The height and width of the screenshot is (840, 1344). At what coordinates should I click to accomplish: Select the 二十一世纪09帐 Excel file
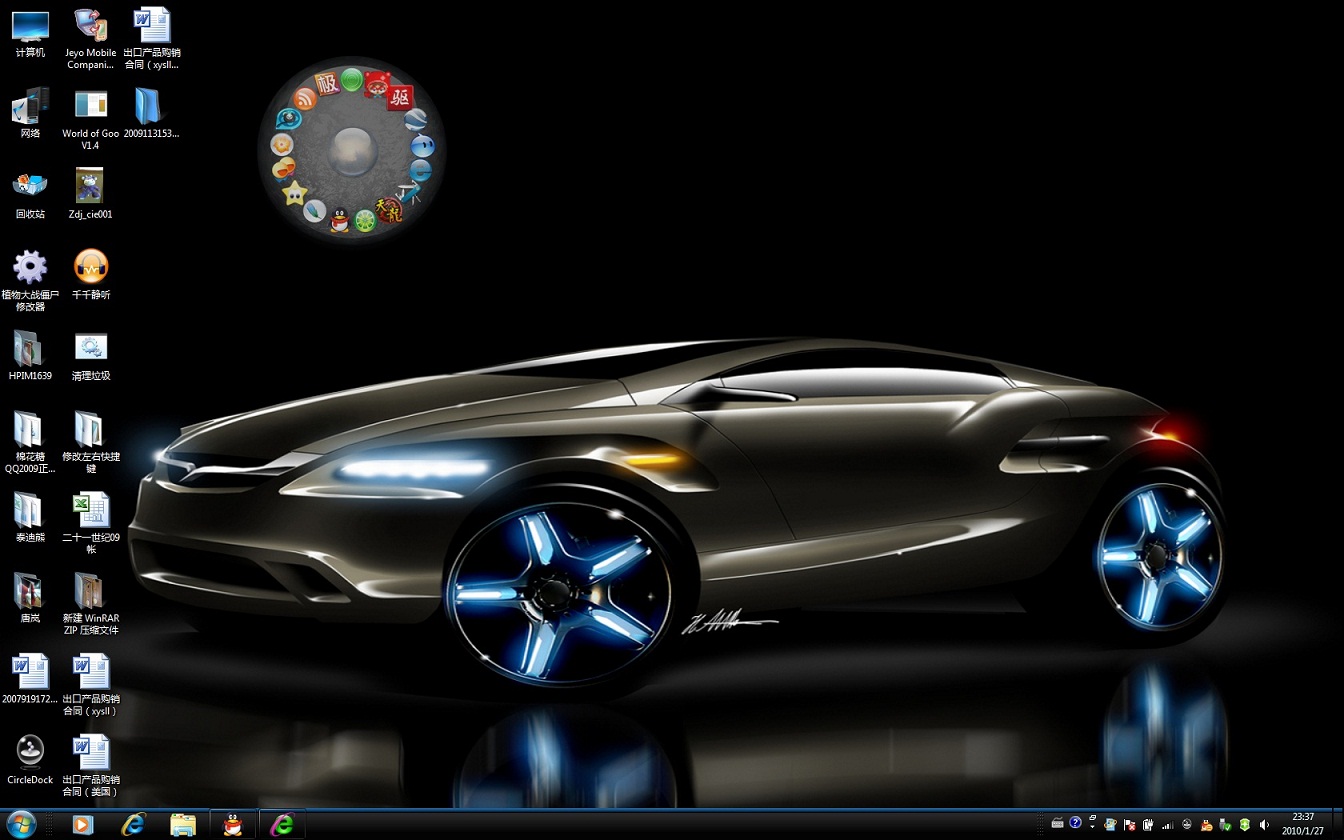coord(91,510)
